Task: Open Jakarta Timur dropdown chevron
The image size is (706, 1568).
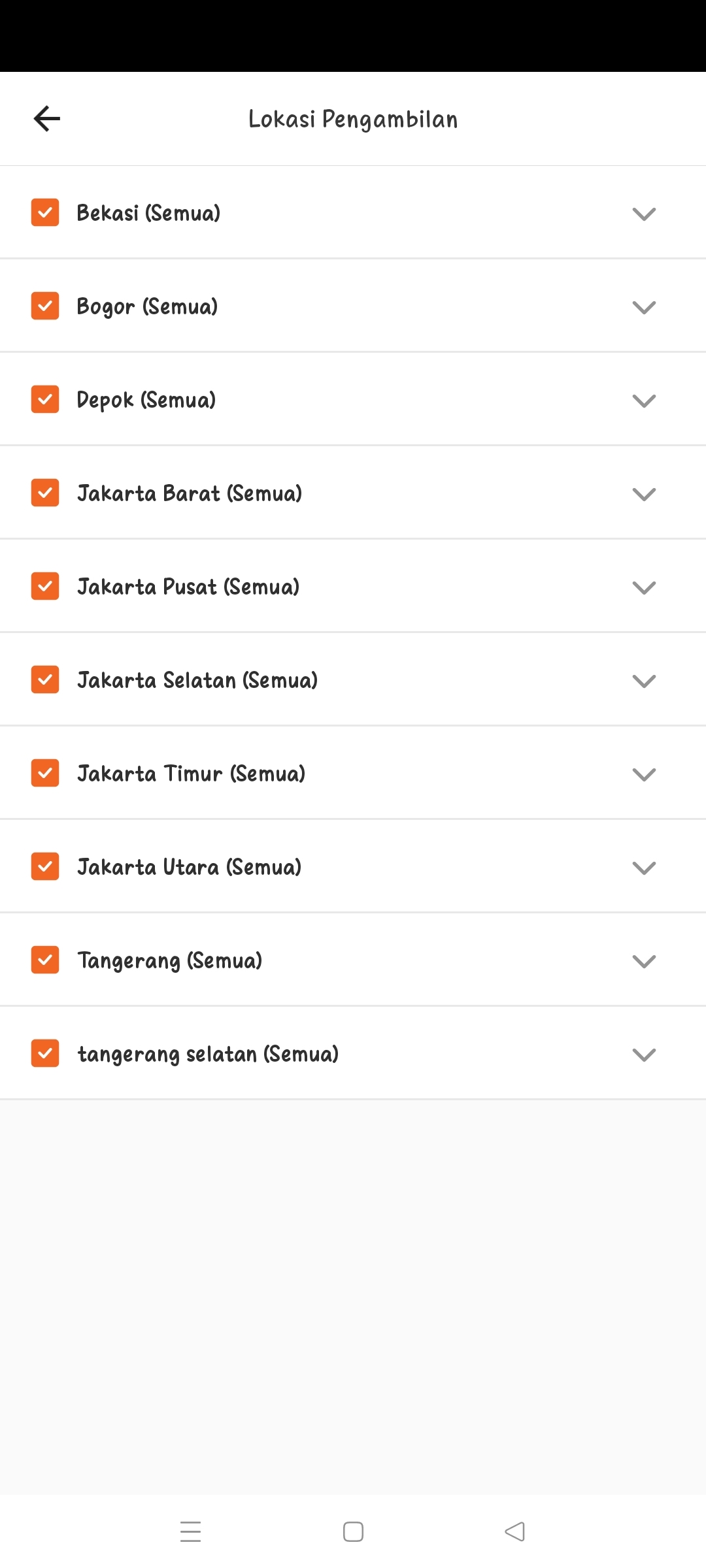Action: (x=644, y=774)
